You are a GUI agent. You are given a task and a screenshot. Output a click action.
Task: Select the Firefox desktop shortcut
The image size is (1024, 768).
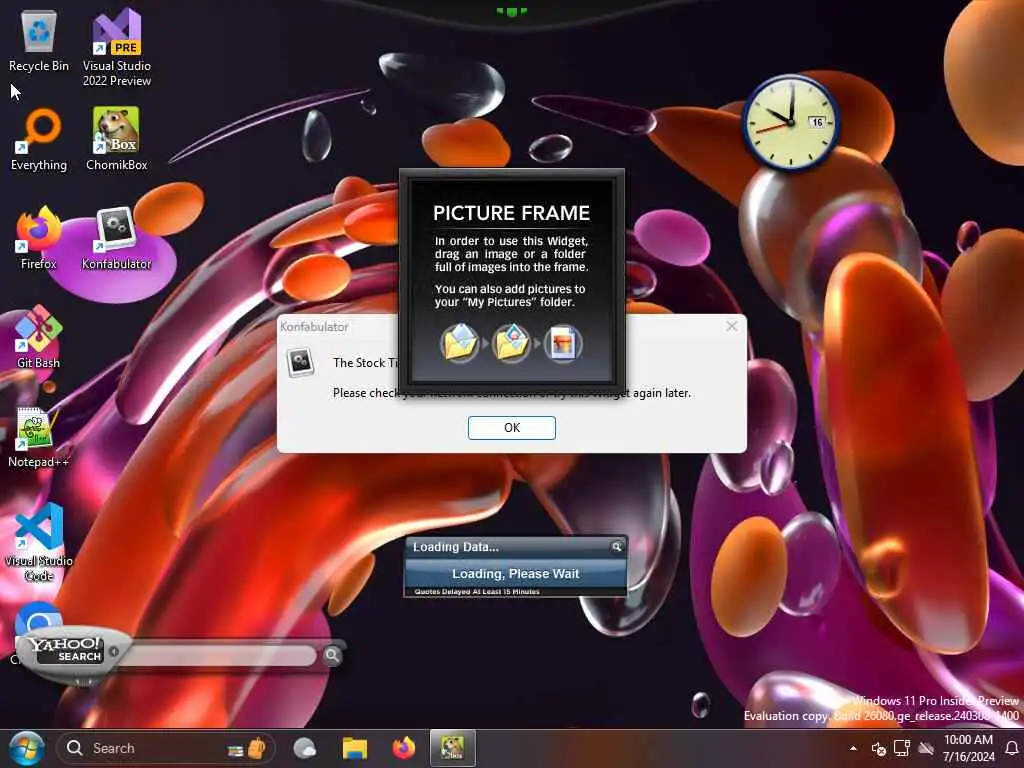39,239
